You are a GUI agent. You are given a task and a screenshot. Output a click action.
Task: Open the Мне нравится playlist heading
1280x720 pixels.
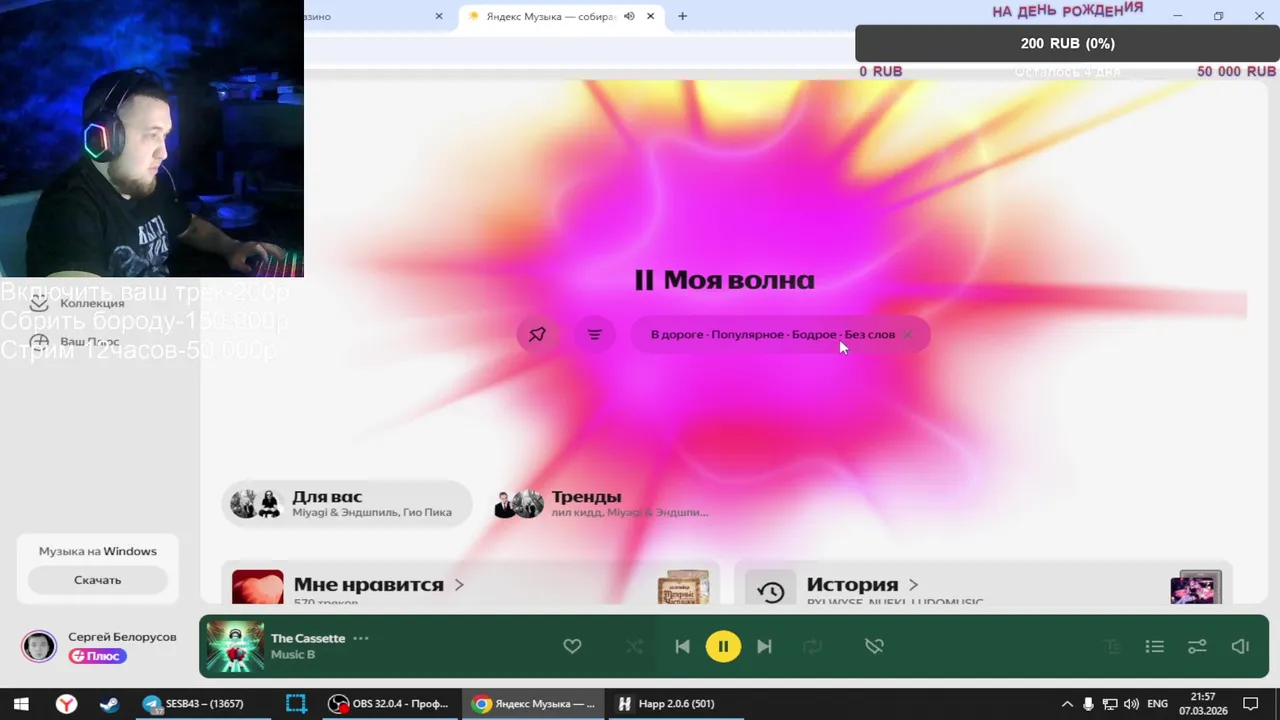[368, 584]
